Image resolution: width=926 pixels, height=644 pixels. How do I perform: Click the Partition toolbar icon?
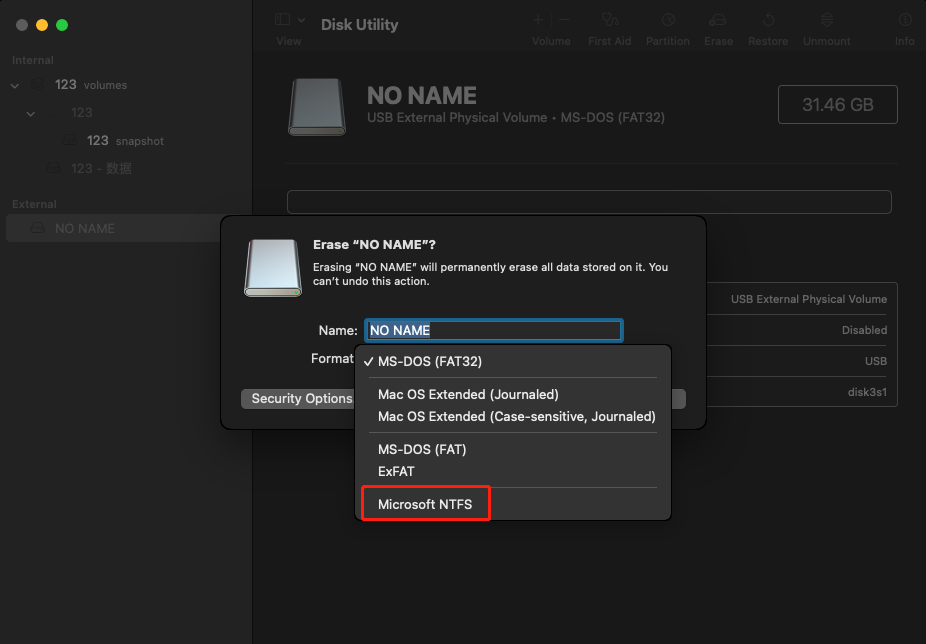tap(668, 21)
